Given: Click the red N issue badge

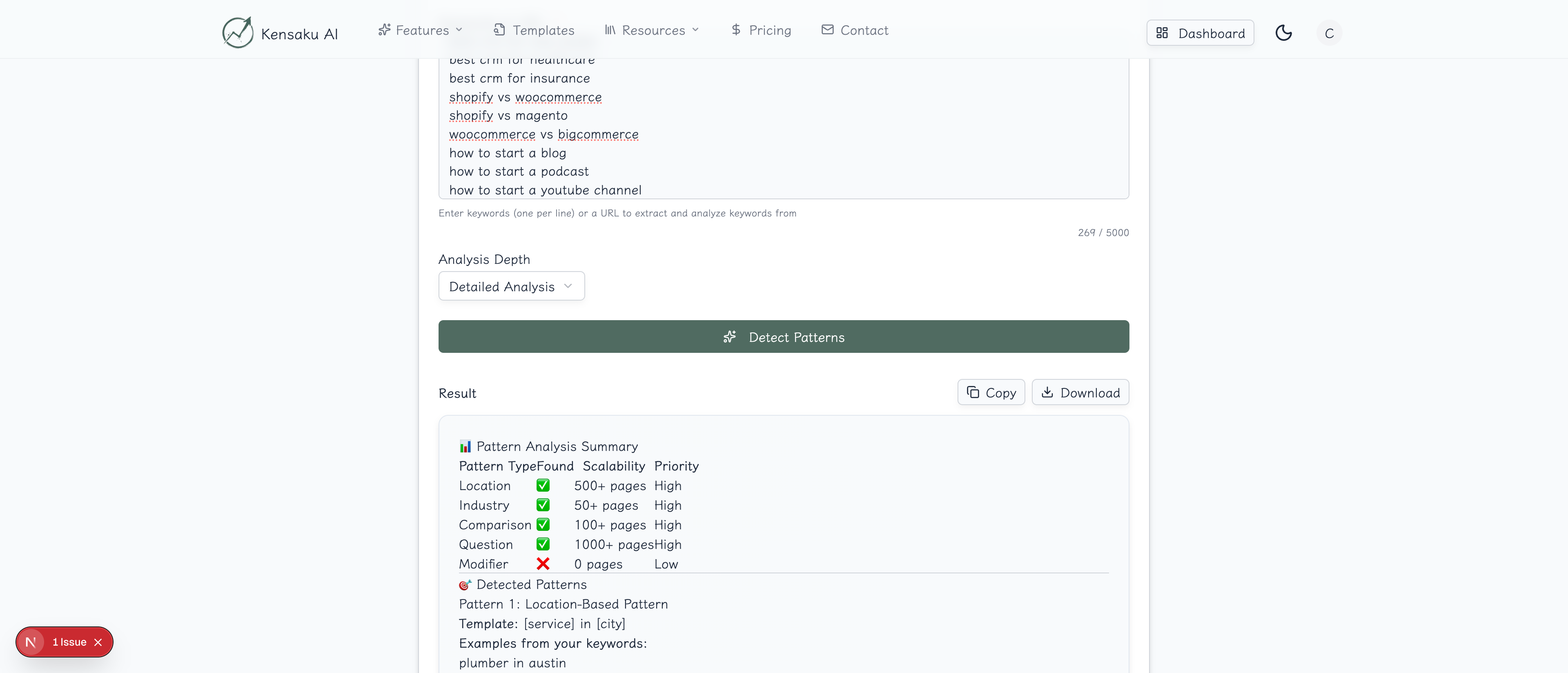Looking at the screenshot, I should (x=31, y=642).
